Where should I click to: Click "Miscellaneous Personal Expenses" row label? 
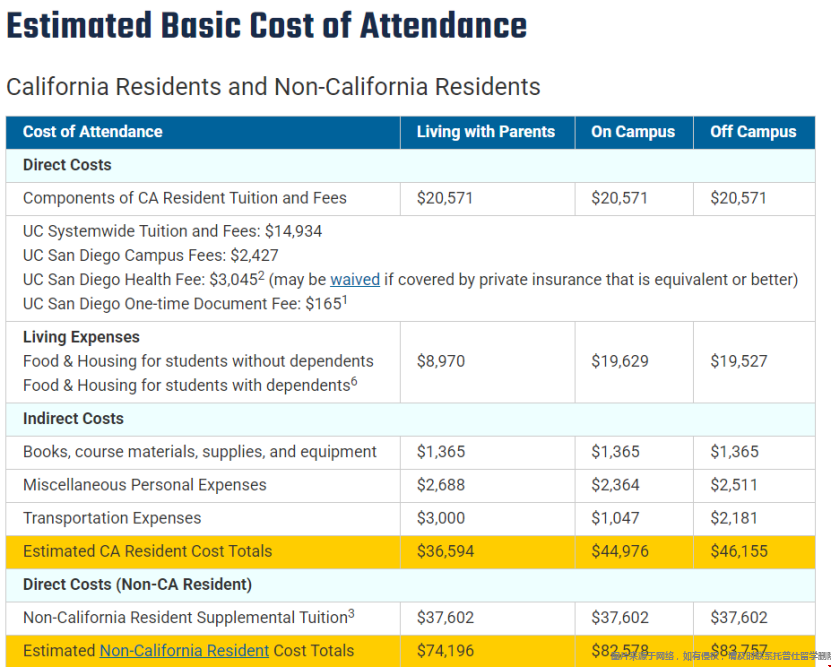(x=145, y=485)
